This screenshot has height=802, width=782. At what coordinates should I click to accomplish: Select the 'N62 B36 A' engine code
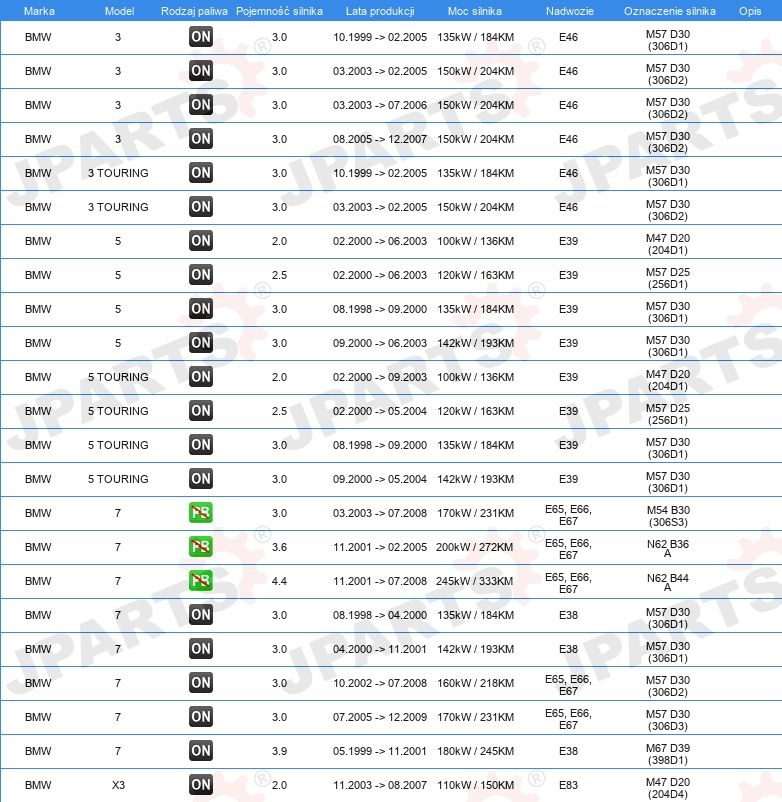(x=667, y=549)
